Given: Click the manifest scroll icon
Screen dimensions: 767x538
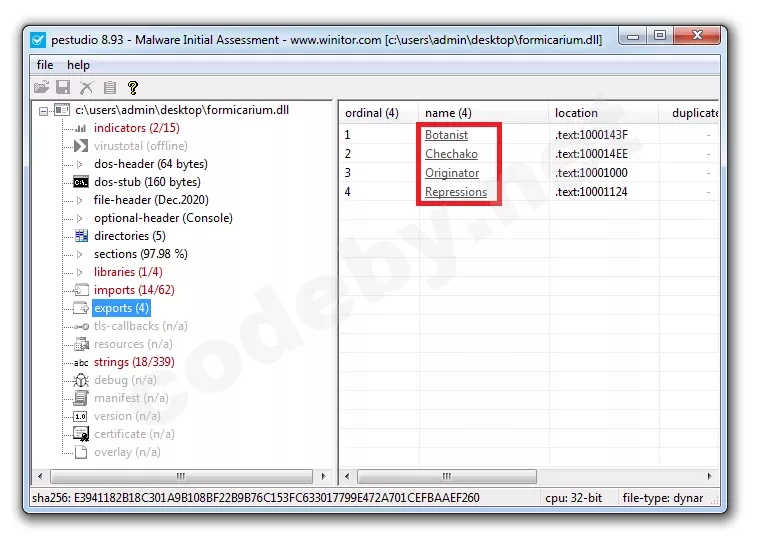Looking at the screenshot, I should (81, 398).
